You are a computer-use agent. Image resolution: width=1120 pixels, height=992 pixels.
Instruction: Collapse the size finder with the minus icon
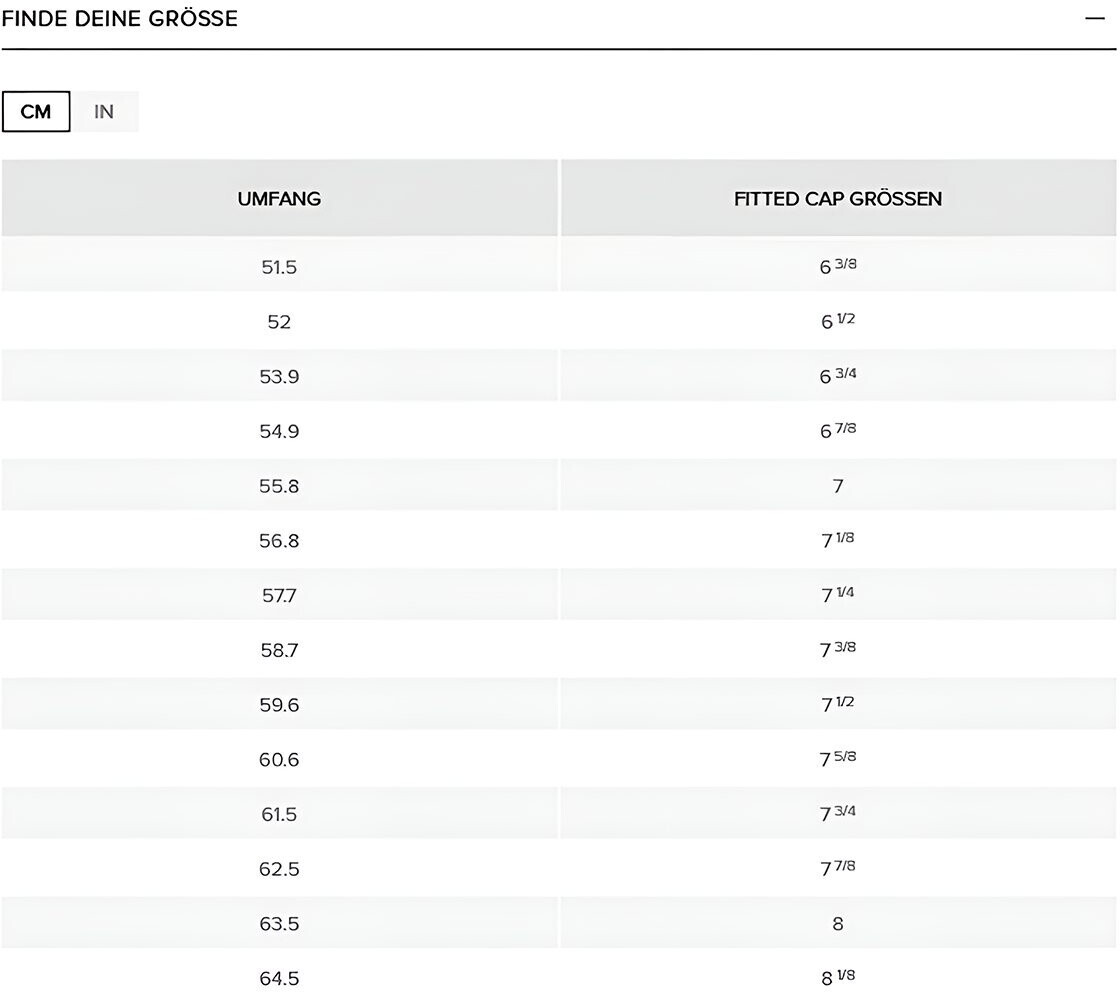1094,19
